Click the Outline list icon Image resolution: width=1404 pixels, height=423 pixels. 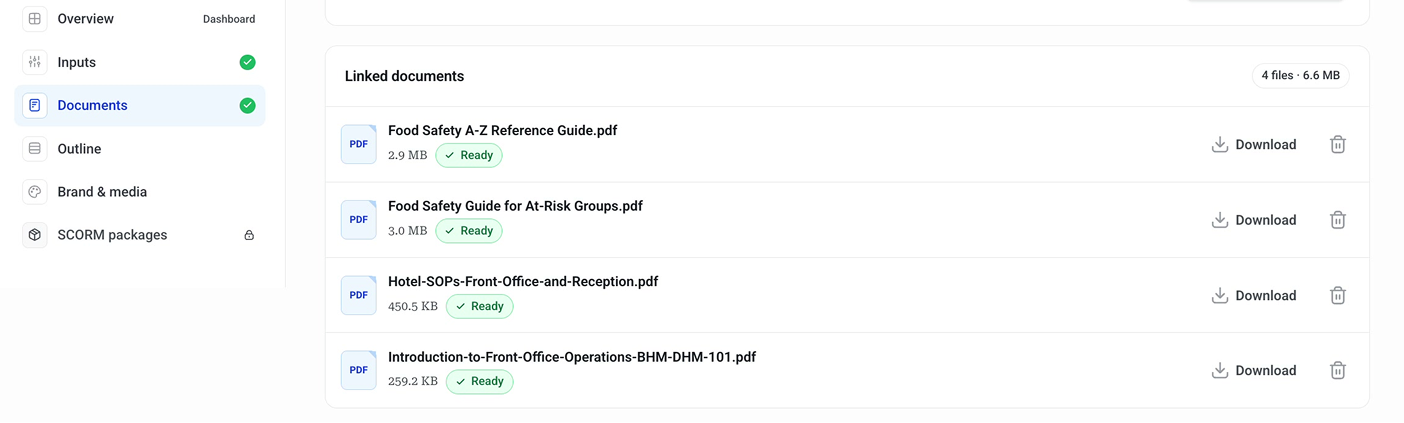click(35, 149)
